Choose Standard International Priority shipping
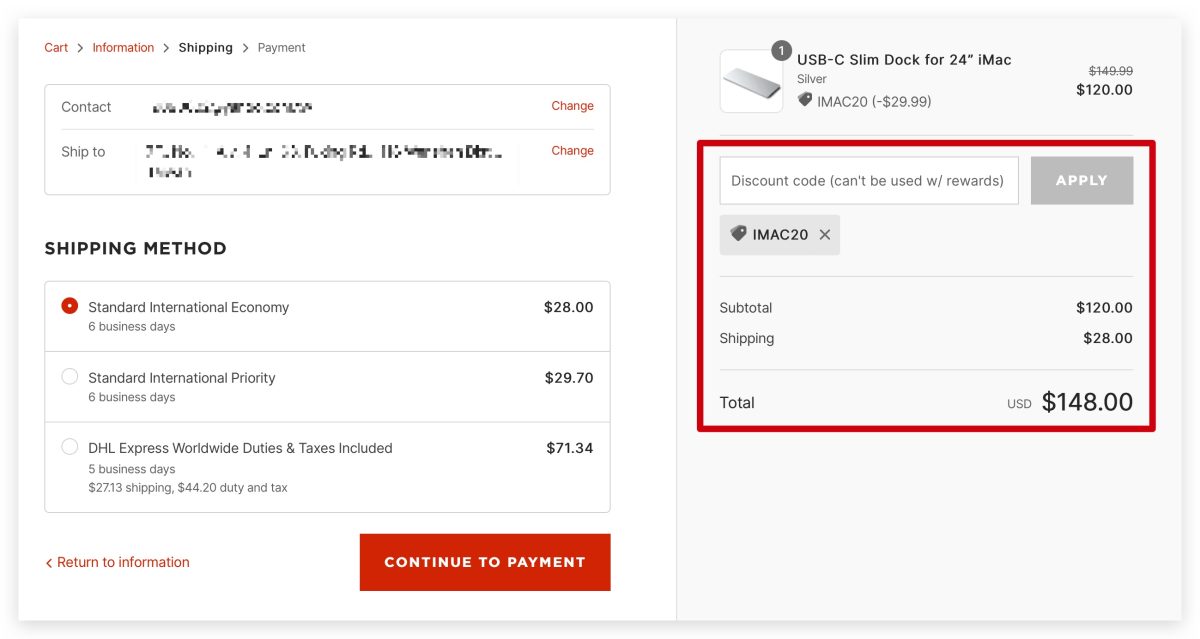 click(x=70, y=377)
